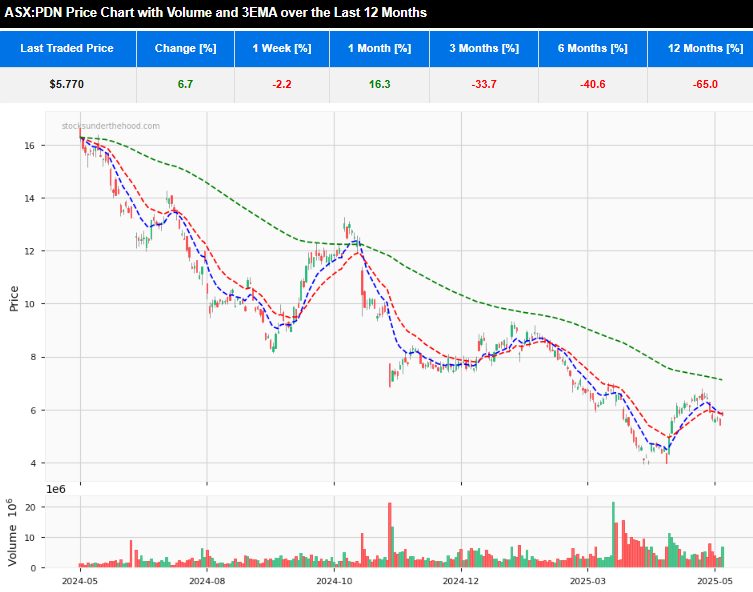Click the 2024-12 date axis label

tap(461, 581)
